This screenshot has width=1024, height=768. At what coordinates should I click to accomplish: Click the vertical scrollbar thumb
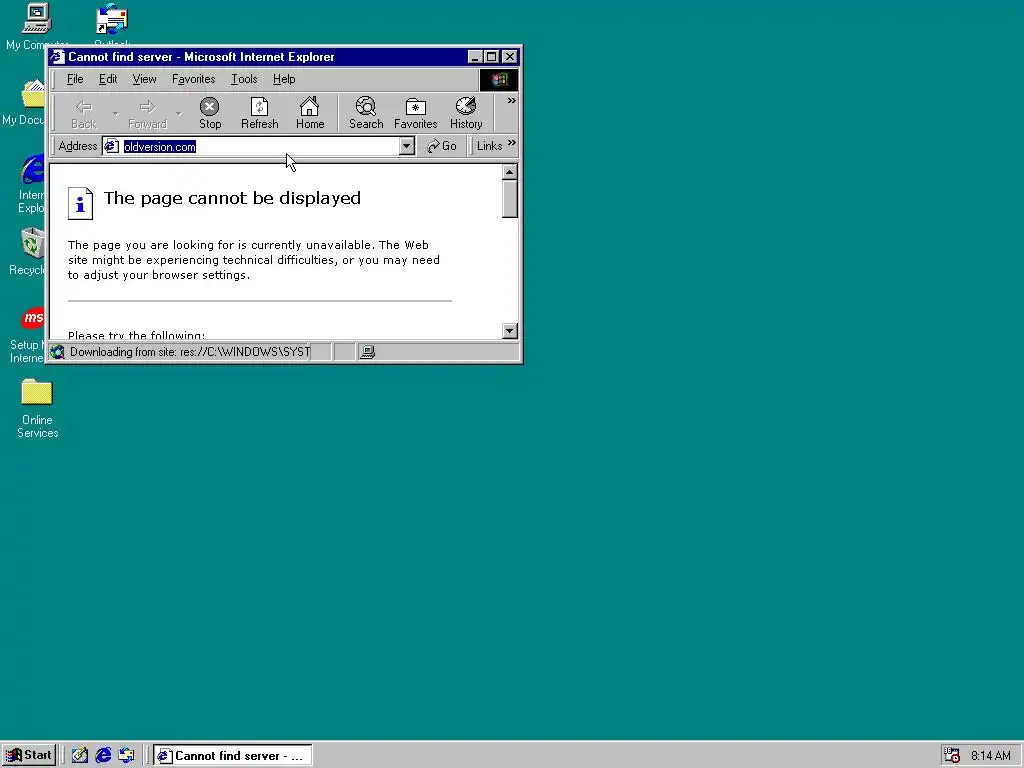tap(509, 199)
